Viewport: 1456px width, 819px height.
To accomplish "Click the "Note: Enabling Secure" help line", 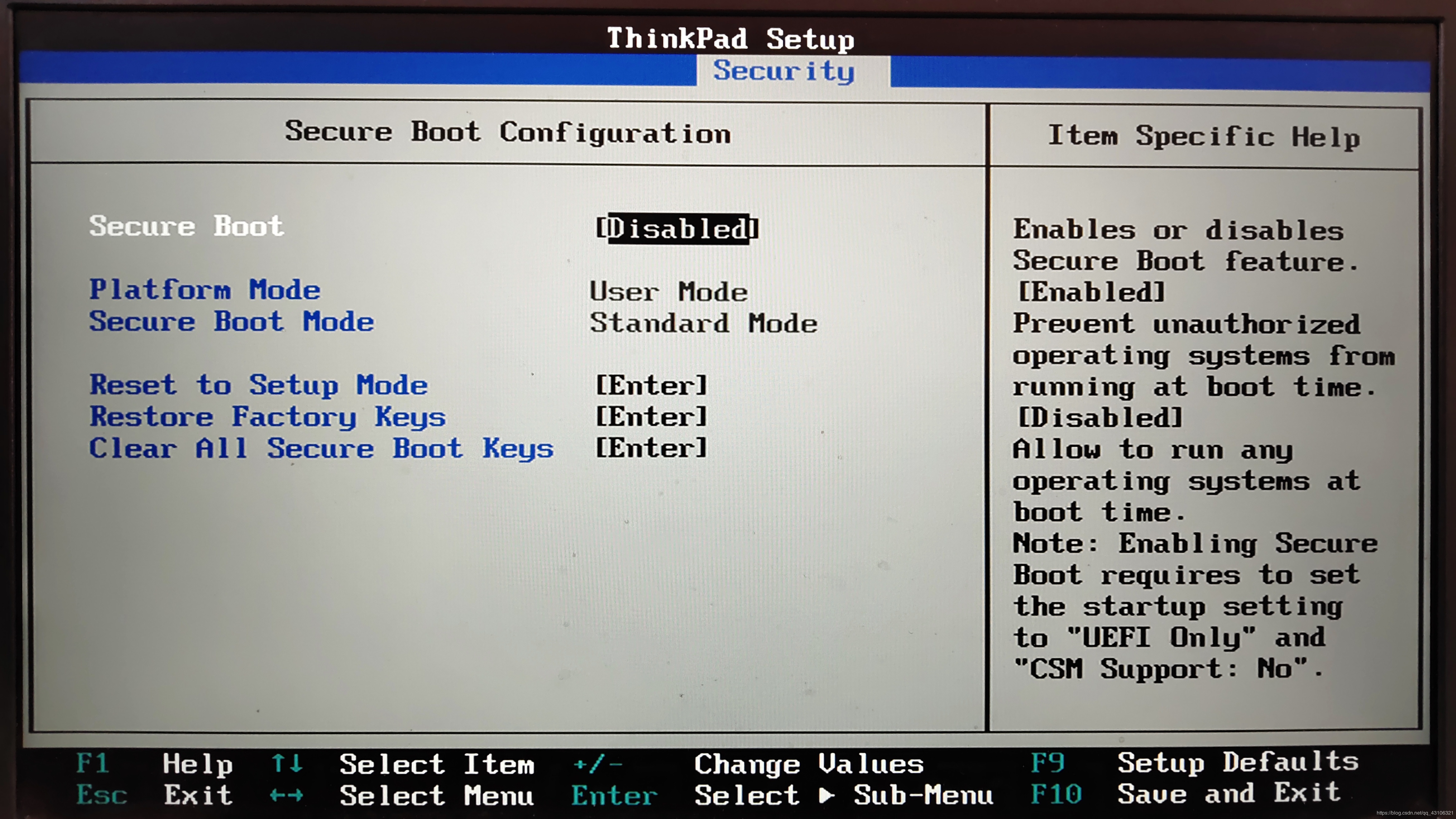I will [1195, 544].
